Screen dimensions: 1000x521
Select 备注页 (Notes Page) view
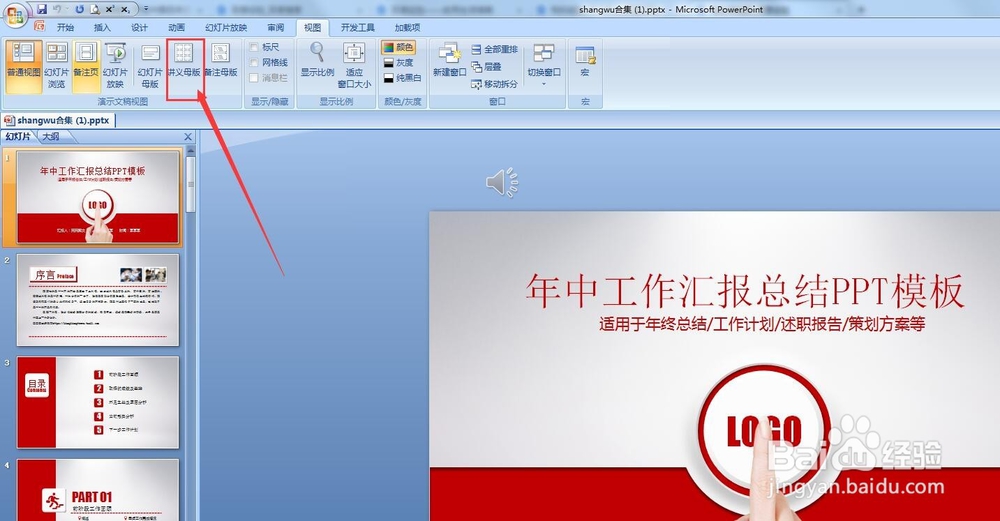(x=86, y=66)
